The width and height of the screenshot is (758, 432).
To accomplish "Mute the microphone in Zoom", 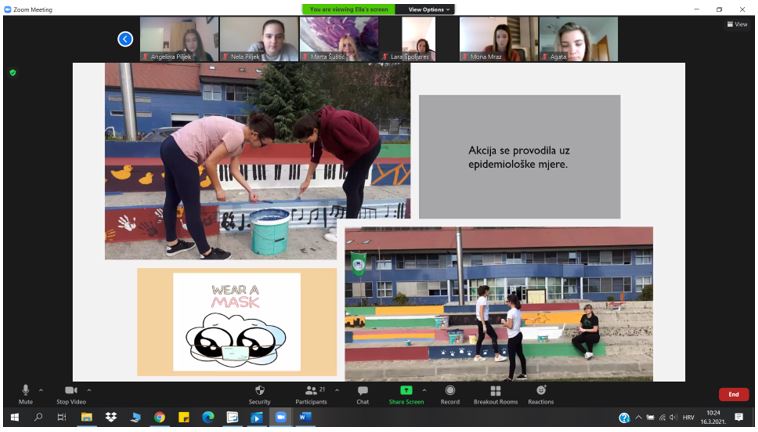I will (x=25, y=391).
